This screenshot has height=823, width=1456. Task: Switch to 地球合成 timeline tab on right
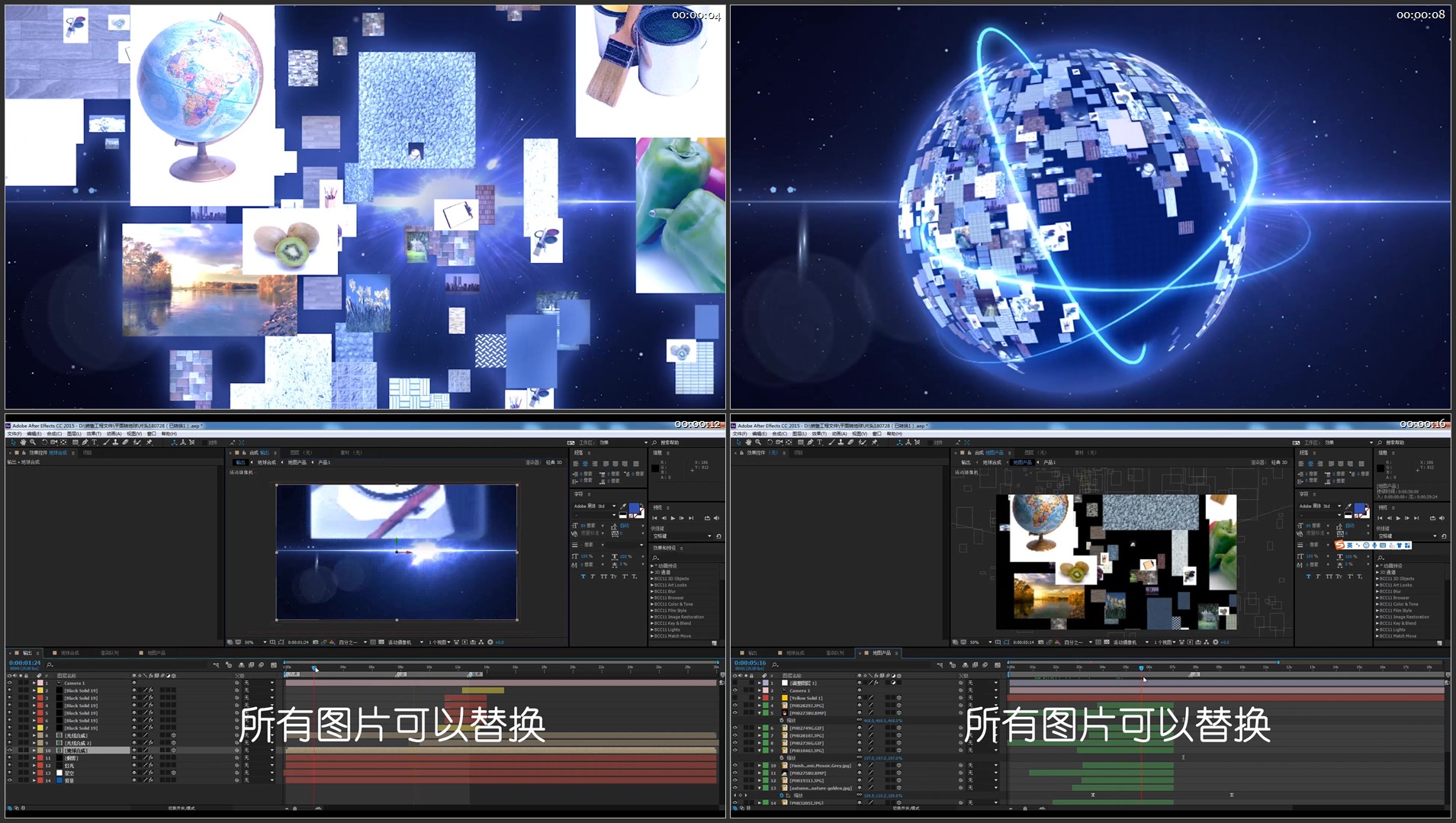795,653
